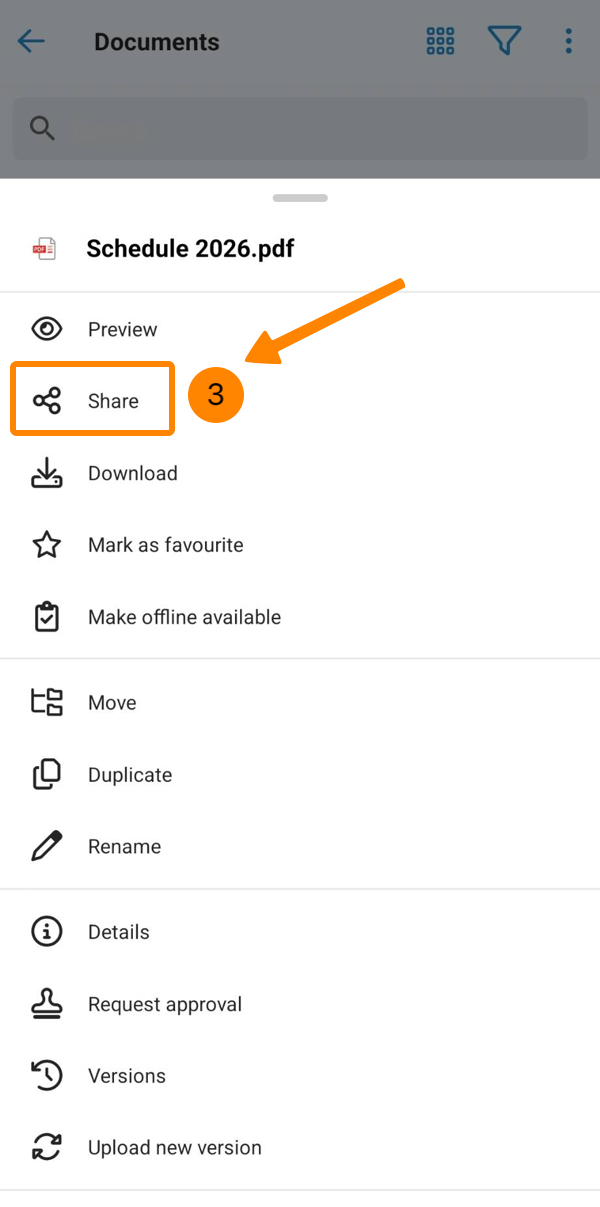Tap the back arrow icon
600x1207 pixels.
[x=32, y=41]
